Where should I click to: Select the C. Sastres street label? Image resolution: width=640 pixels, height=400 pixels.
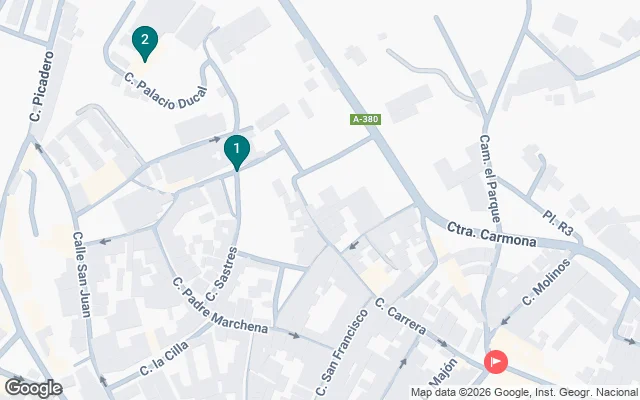(222, 274)
